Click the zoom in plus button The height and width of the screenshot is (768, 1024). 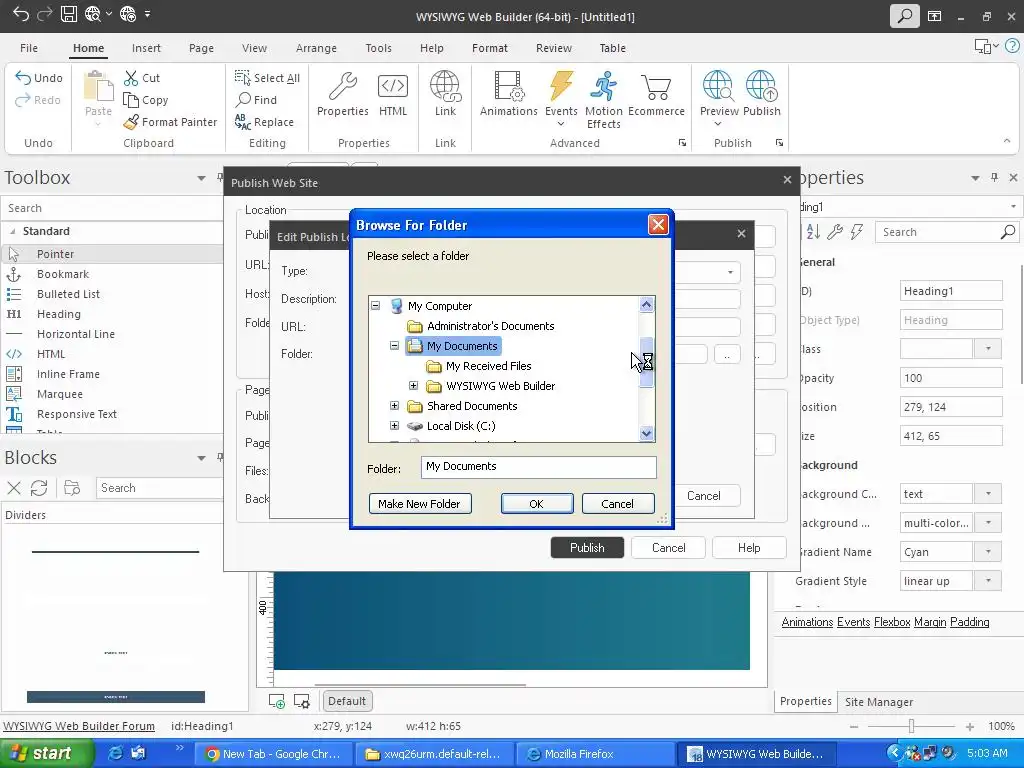[x=970, y=726]
